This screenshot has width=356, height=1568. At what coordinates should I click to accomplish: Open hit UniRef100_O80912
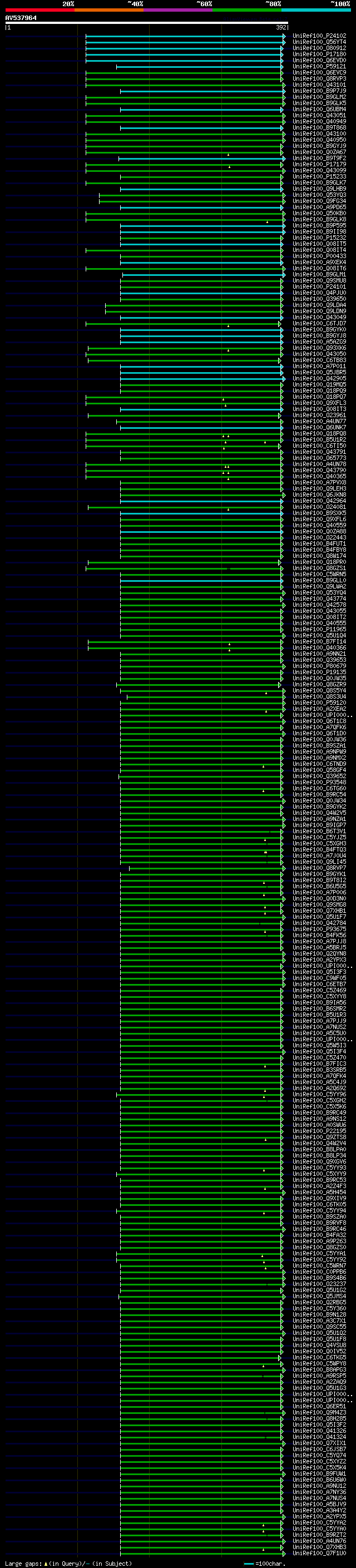(x=319, y=48)
